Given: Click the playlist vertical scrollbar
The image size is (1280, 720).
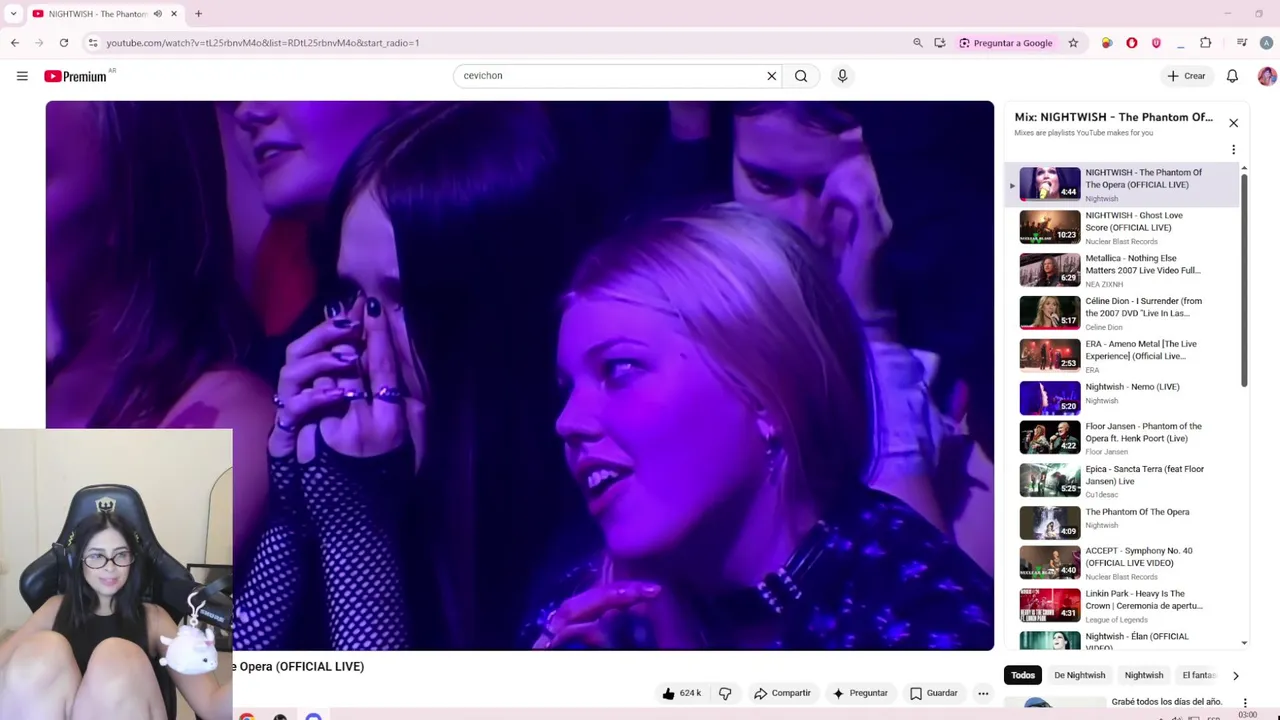Looking at the screenshot, I should [1244, 280].
